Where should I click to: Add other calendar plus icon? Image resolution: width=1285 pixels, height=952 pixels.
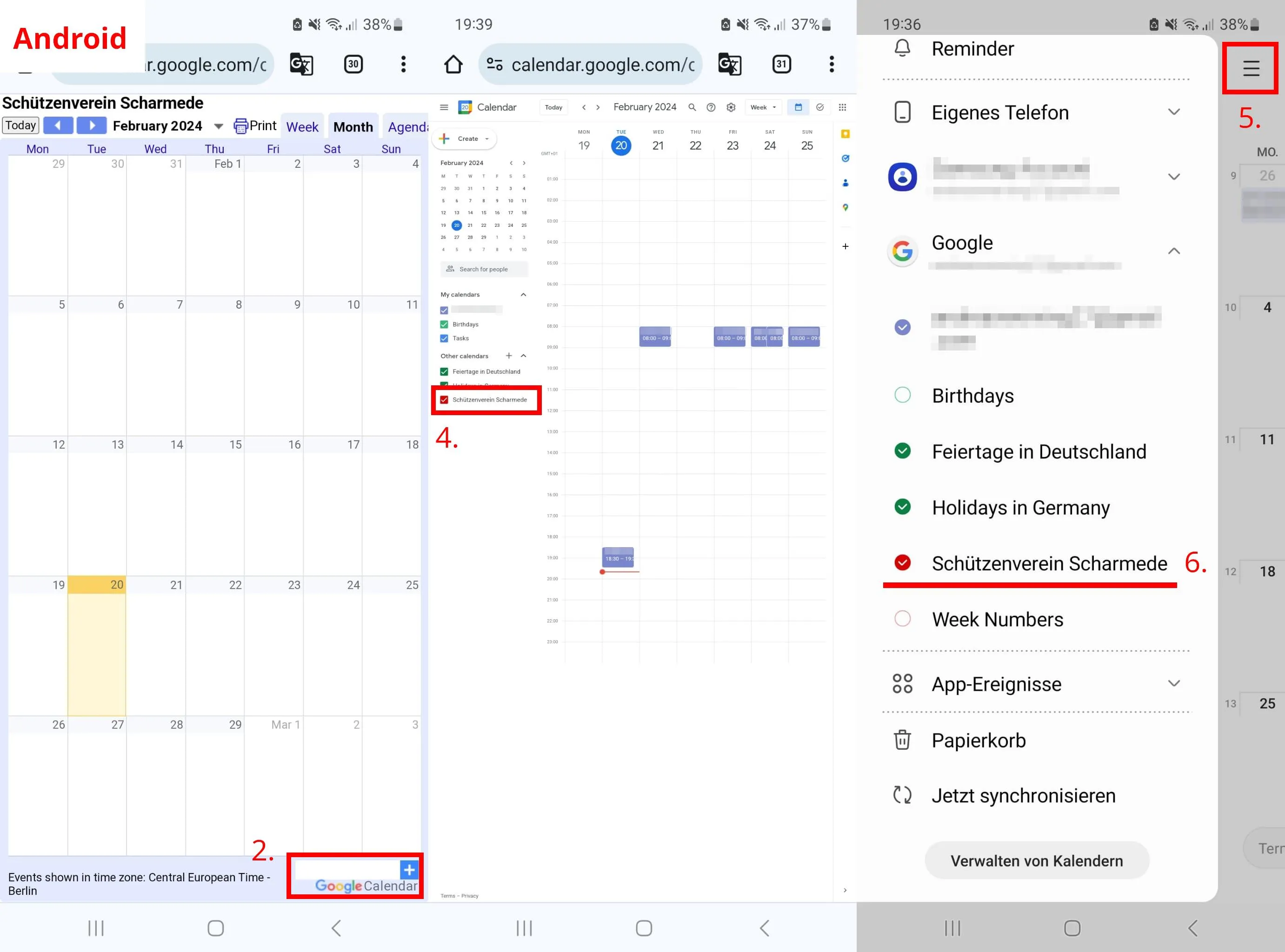point(508,356)
